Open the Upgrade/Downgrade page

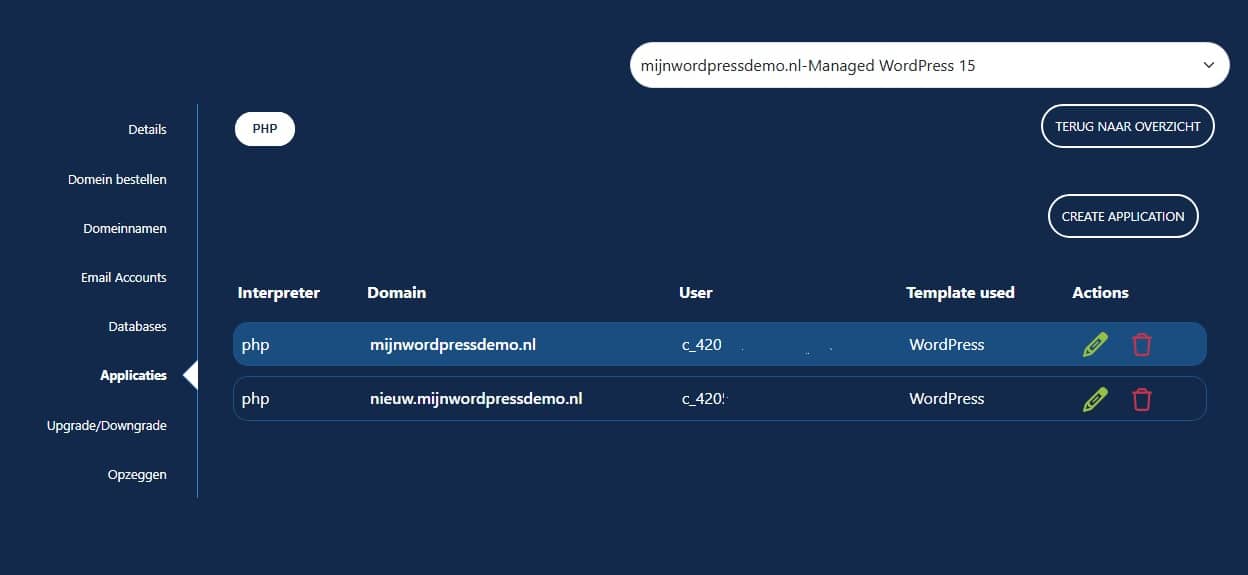click(x=106, y=426)
